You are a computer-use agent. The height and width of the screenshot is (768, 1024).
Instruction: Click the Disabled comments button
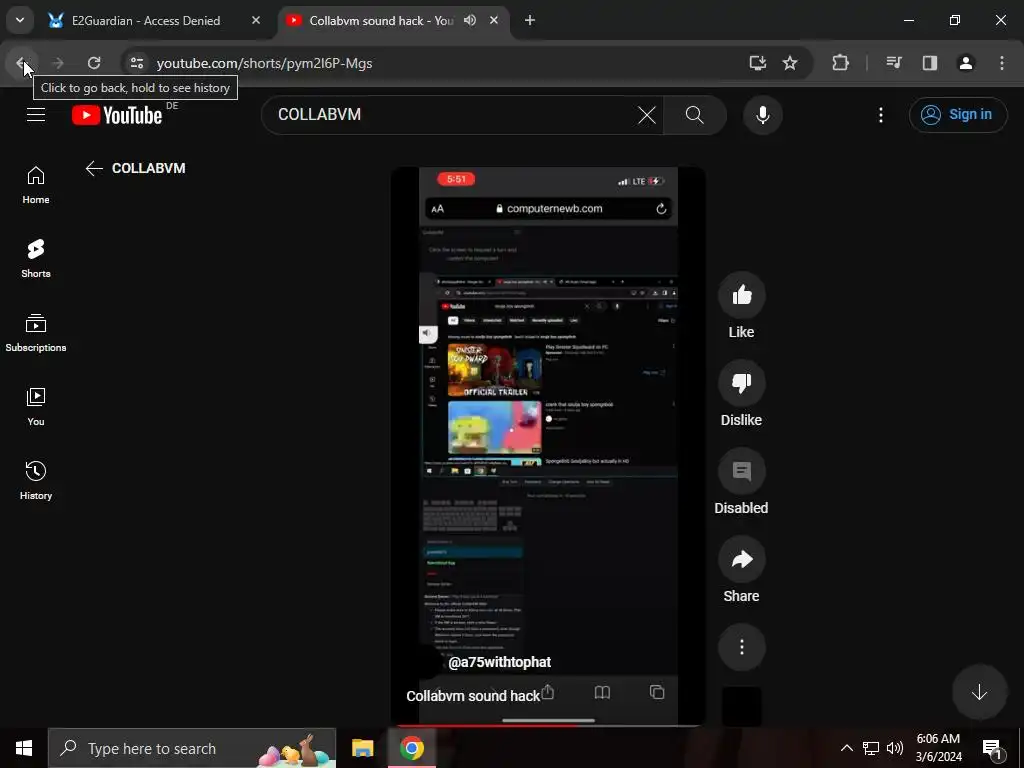742,472
